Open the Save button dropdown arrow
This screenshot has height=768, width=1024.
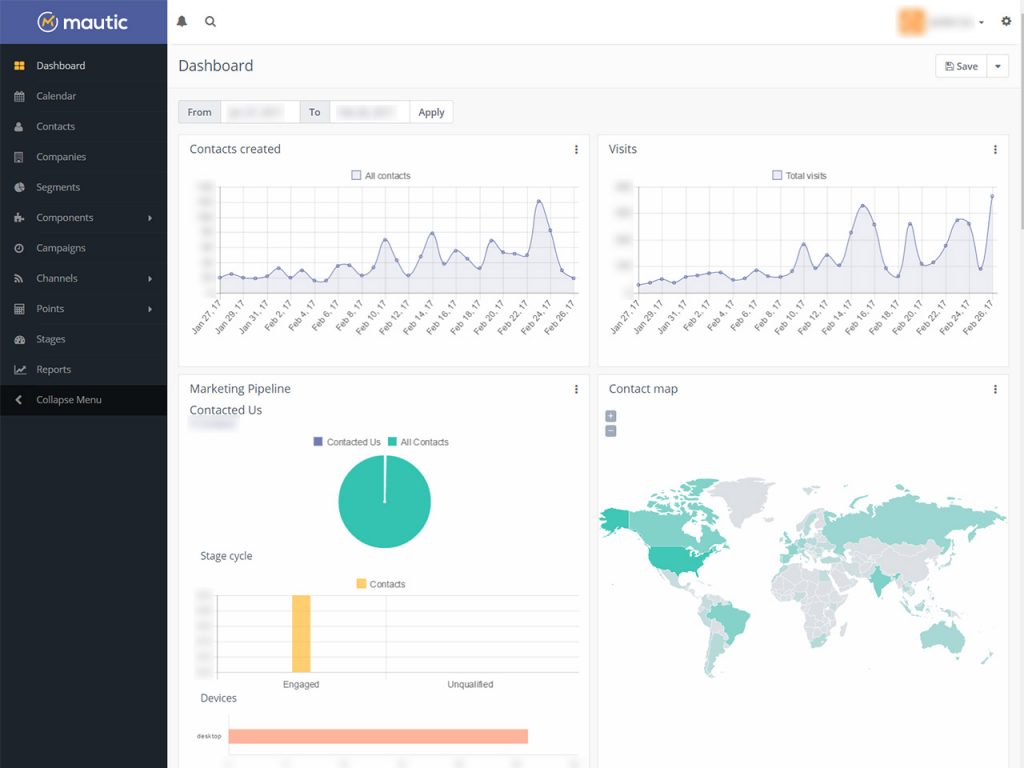coord(998,66)
